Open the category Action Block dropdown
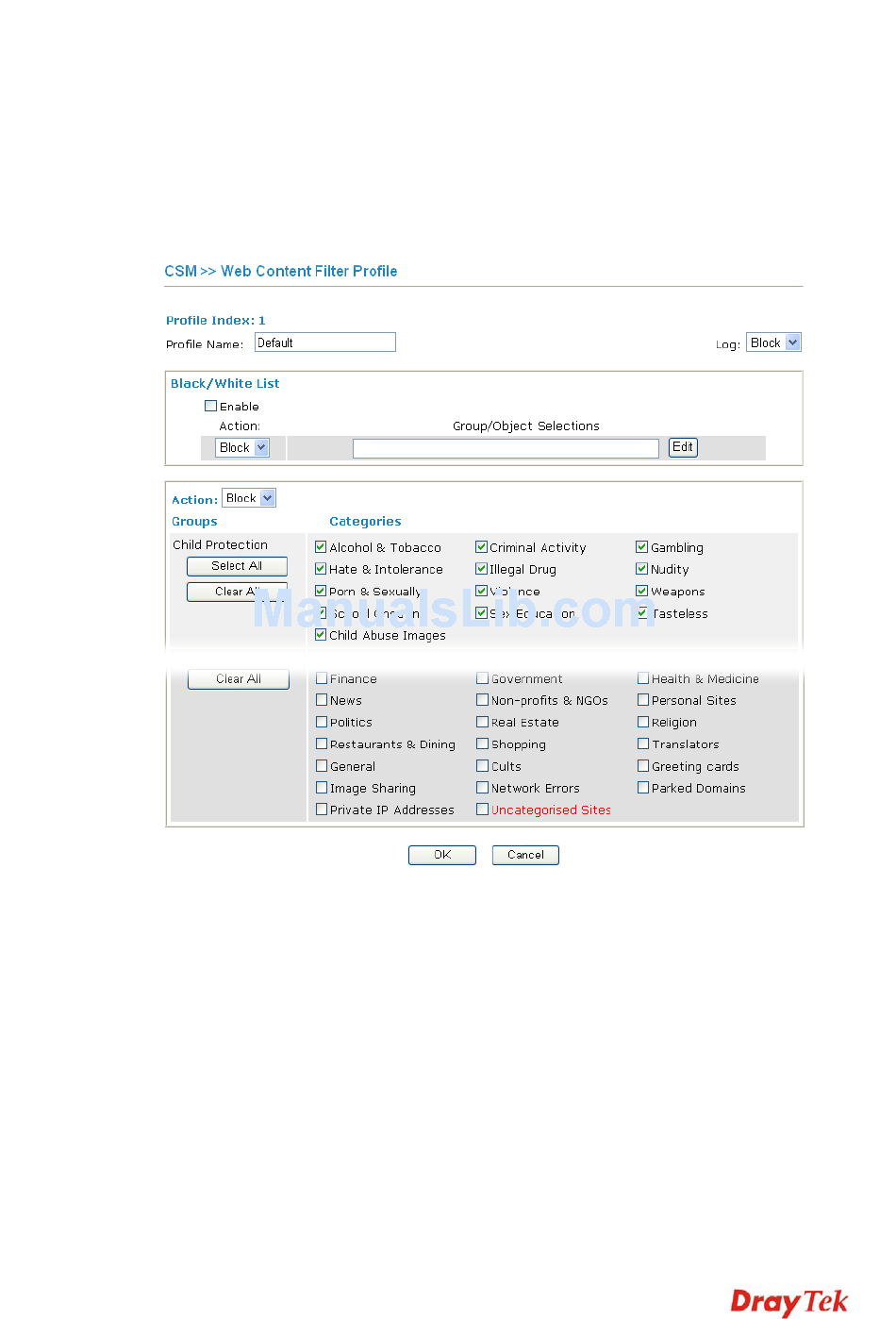The width and height of the screenshot is (896, 1319). tap(249, 498)
